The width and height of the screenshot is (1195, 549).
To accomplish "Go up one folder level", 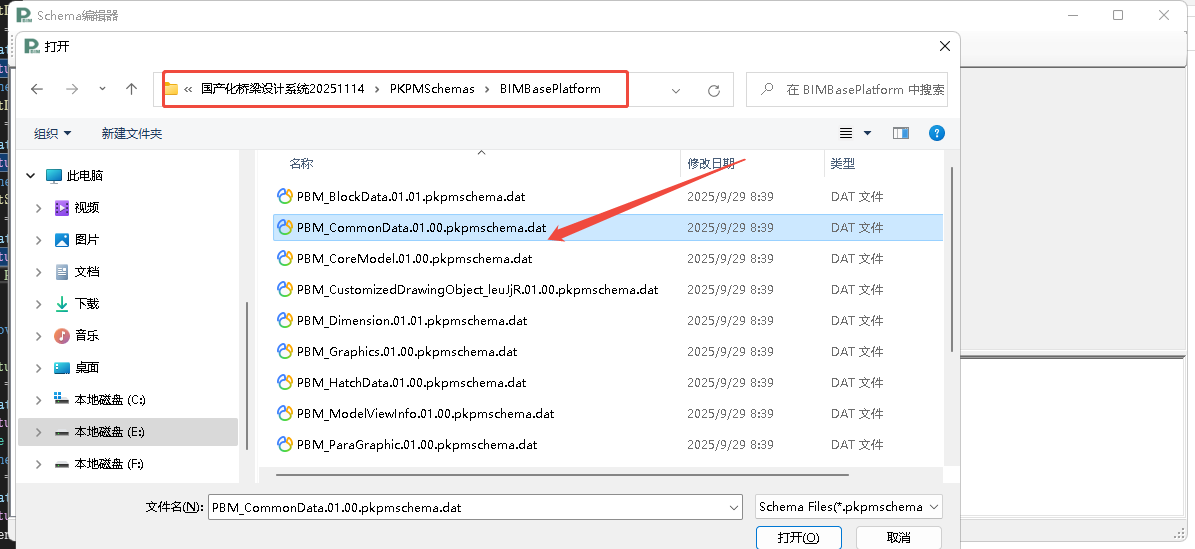I will (131, 89).
